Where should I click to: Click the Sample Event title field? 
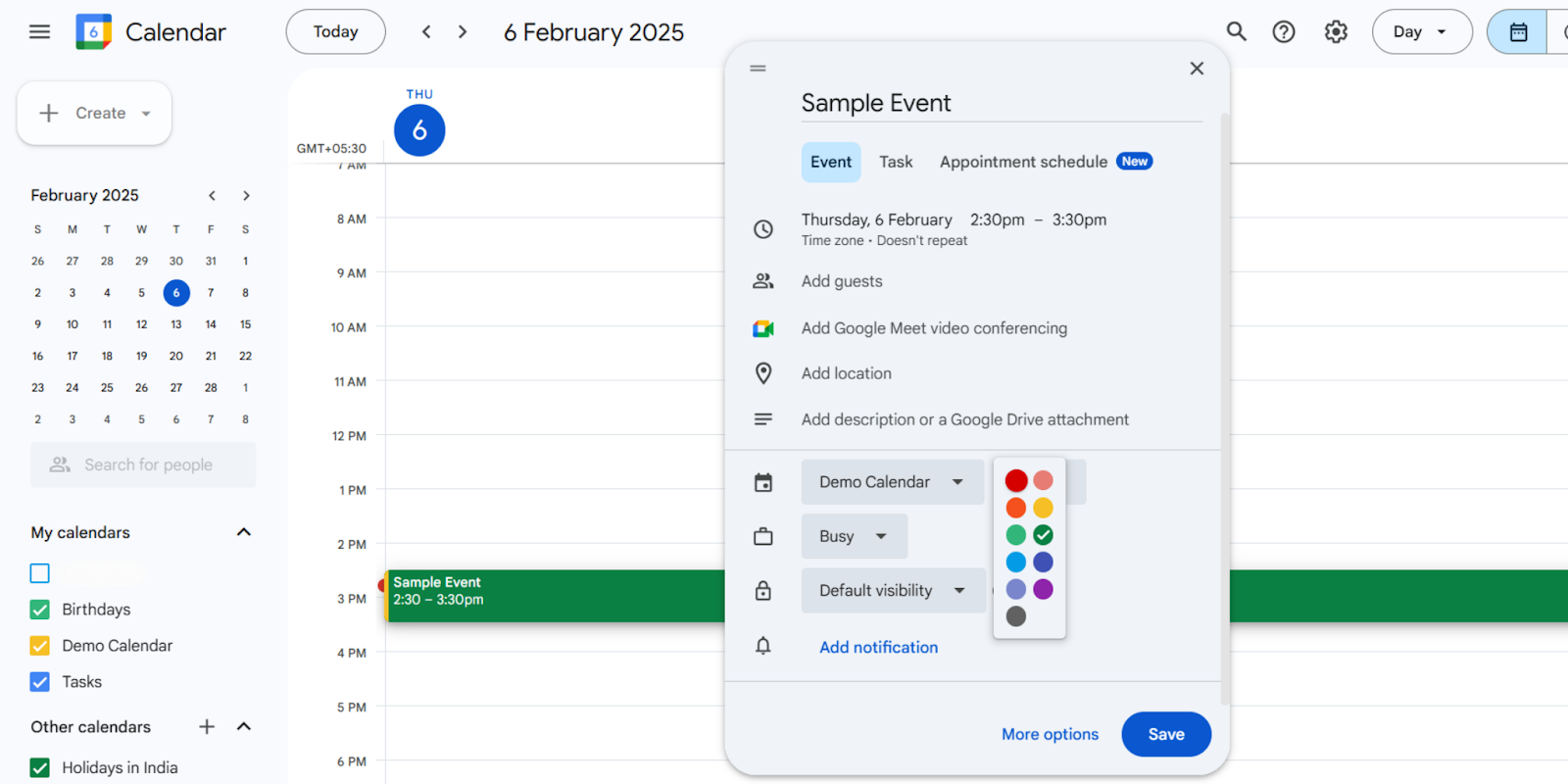pos(1002,103)
